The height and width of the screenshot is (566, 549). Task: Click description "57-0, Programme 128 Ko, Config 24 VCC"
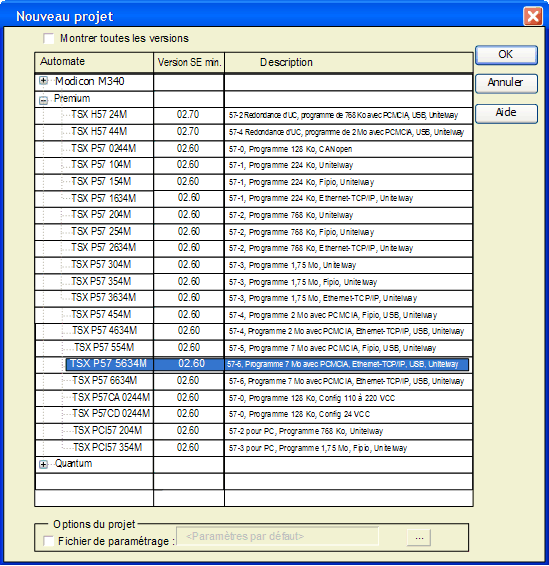tap(299, 414)
